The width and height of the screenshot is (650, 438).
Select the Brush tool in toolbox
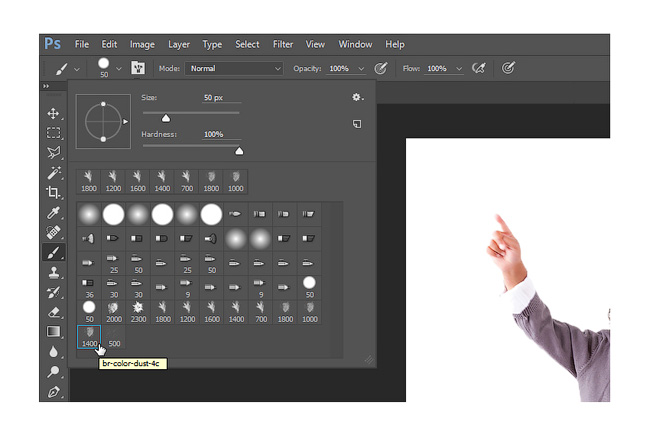pyautogui.click(x=53, y=252)
